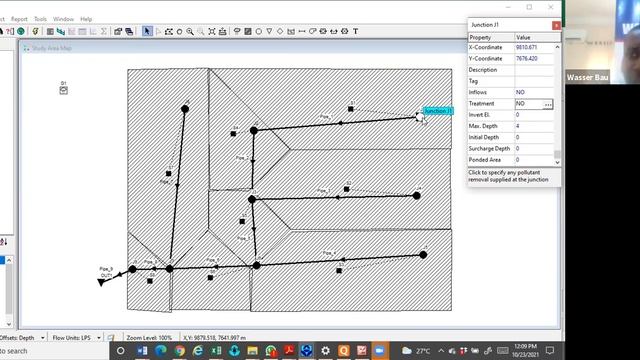This screenshot has width=640, height=360.
Task: Open Excel from the taskbar
Action: [216, 351]
